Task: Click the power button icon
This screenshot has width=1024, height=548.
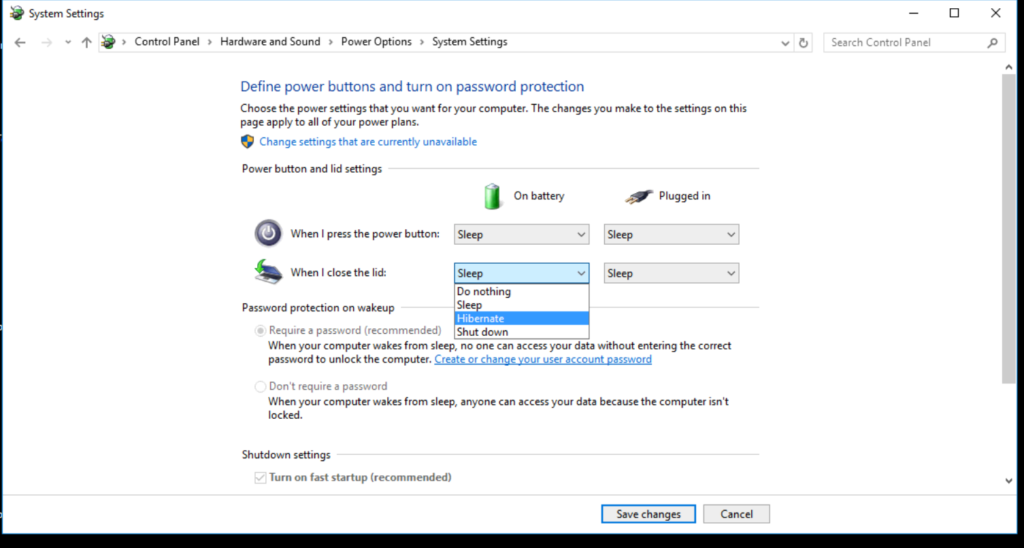Action: click(x=268, y=233)
